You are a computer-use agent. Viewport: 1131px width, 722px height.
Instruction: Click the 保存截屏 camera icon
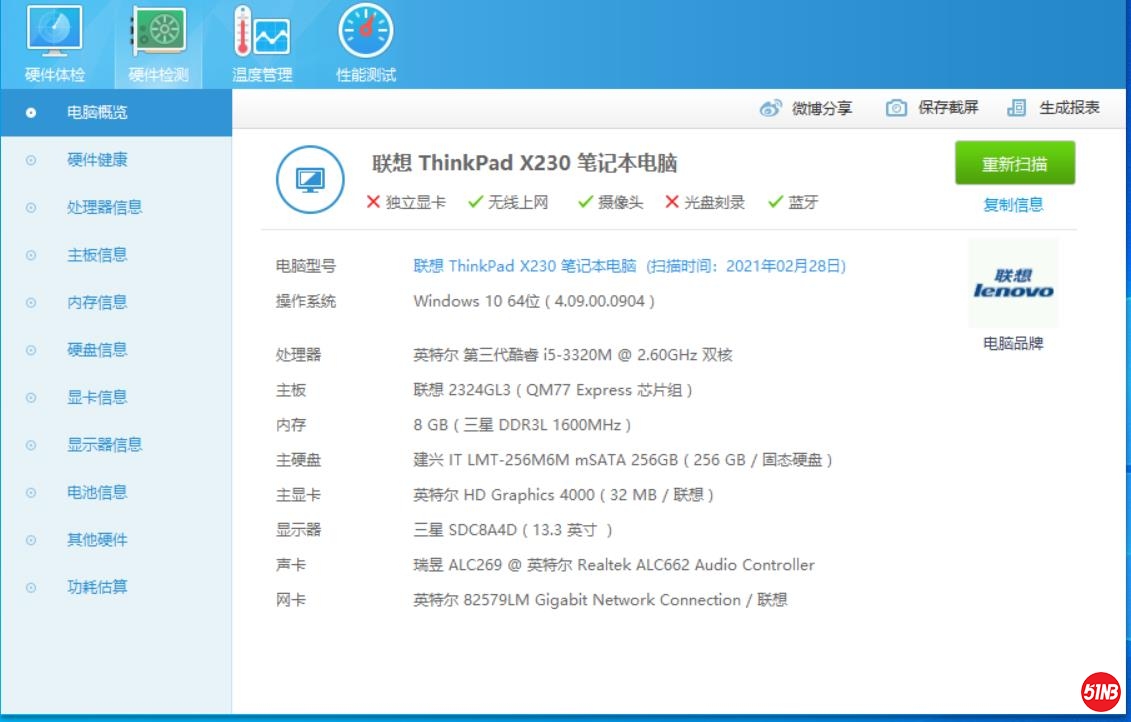pyautogui.click(x=896, y=108)
